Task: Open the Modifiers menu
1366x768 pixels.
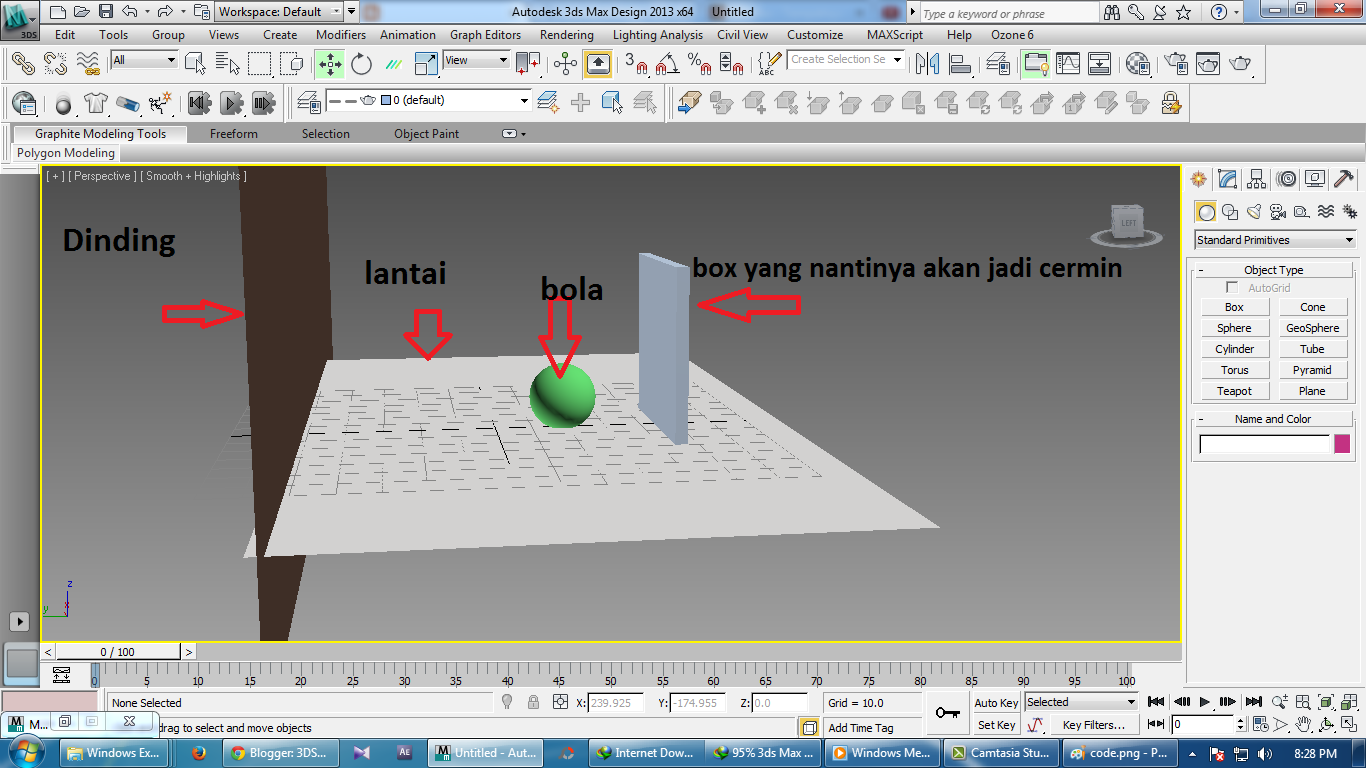Action: click(x=341, y=34)
